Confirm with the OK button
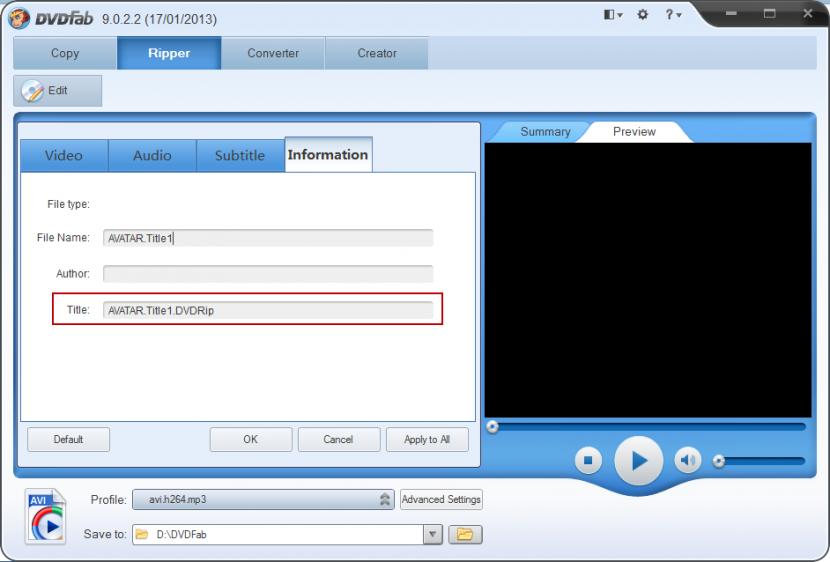830x562 pixels. [250, 439]
